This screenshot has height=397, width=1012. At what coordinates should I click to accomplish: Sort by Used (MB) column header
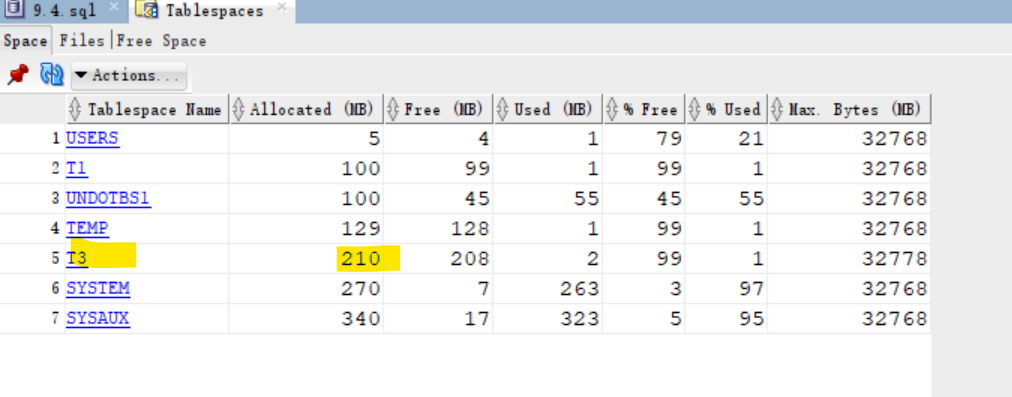pos(548,109)
